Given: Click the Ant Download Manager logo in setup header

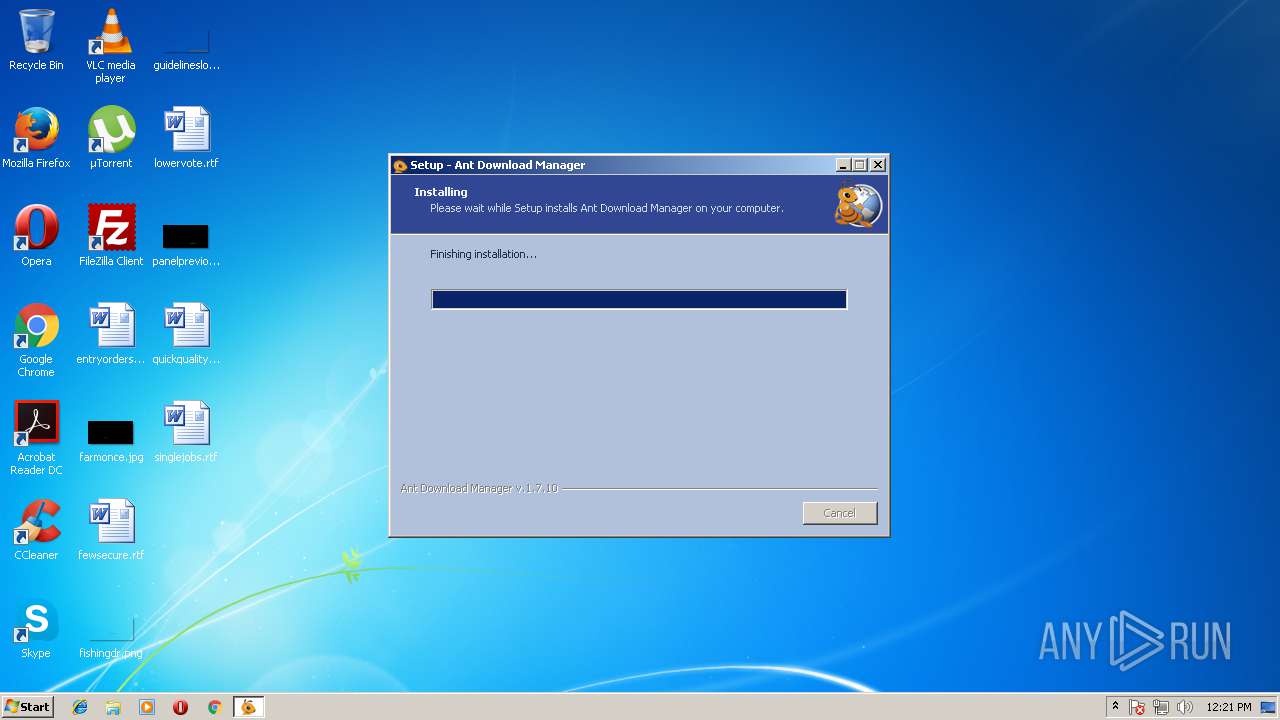Looking at the screenshot, I should [x=858, y=205].
